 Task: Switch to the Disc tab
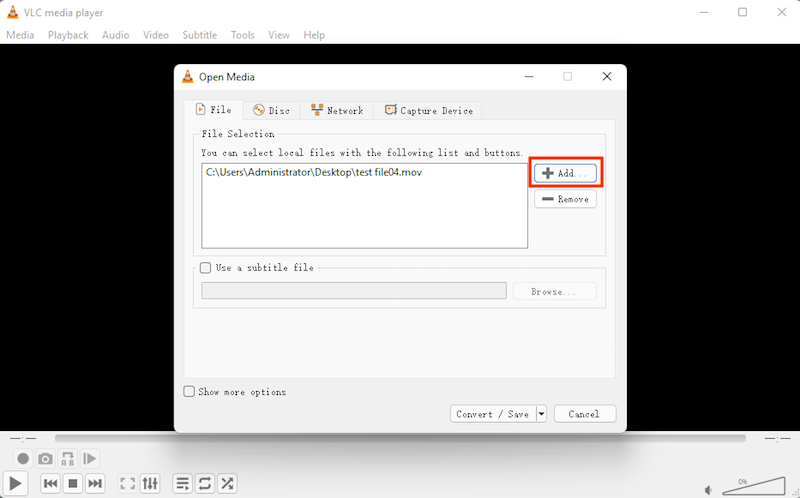click(271, 110)
